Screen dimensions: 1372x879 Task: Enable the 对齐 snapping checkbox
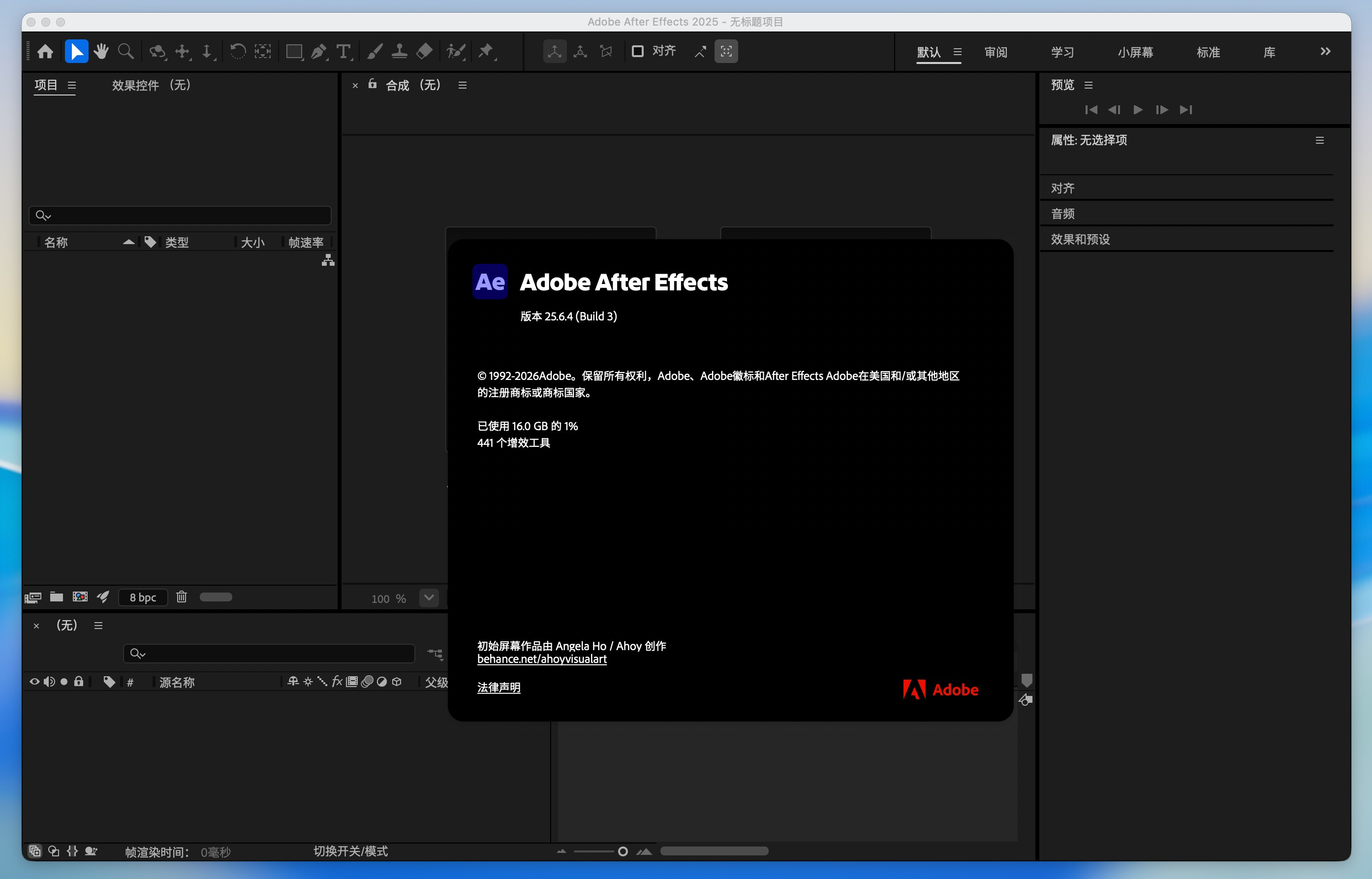(637, 51)
